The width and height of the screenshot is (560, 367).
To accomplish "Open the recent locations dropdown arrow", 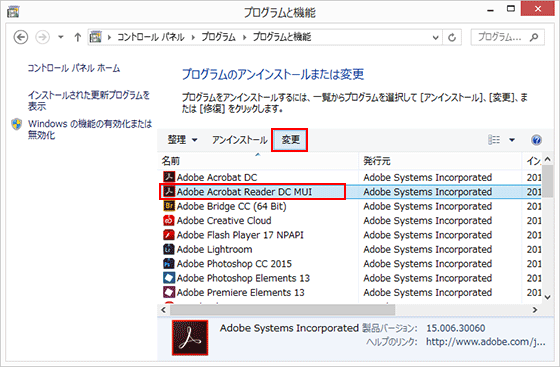I will [x=61, y=37].
